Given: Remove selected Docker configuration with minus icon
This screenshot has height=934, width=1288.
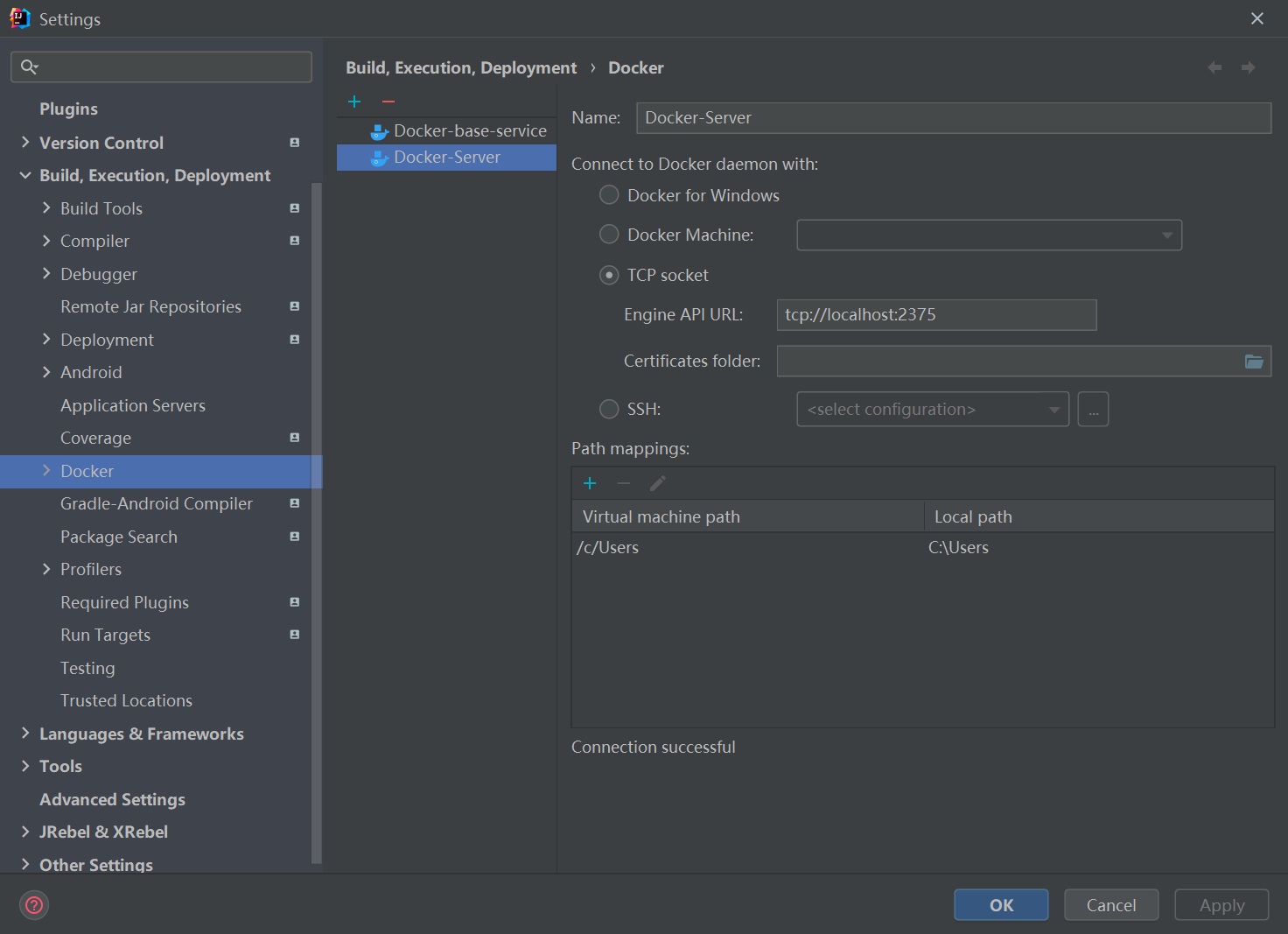Looking at the screenshot, I should coord(388,102).
